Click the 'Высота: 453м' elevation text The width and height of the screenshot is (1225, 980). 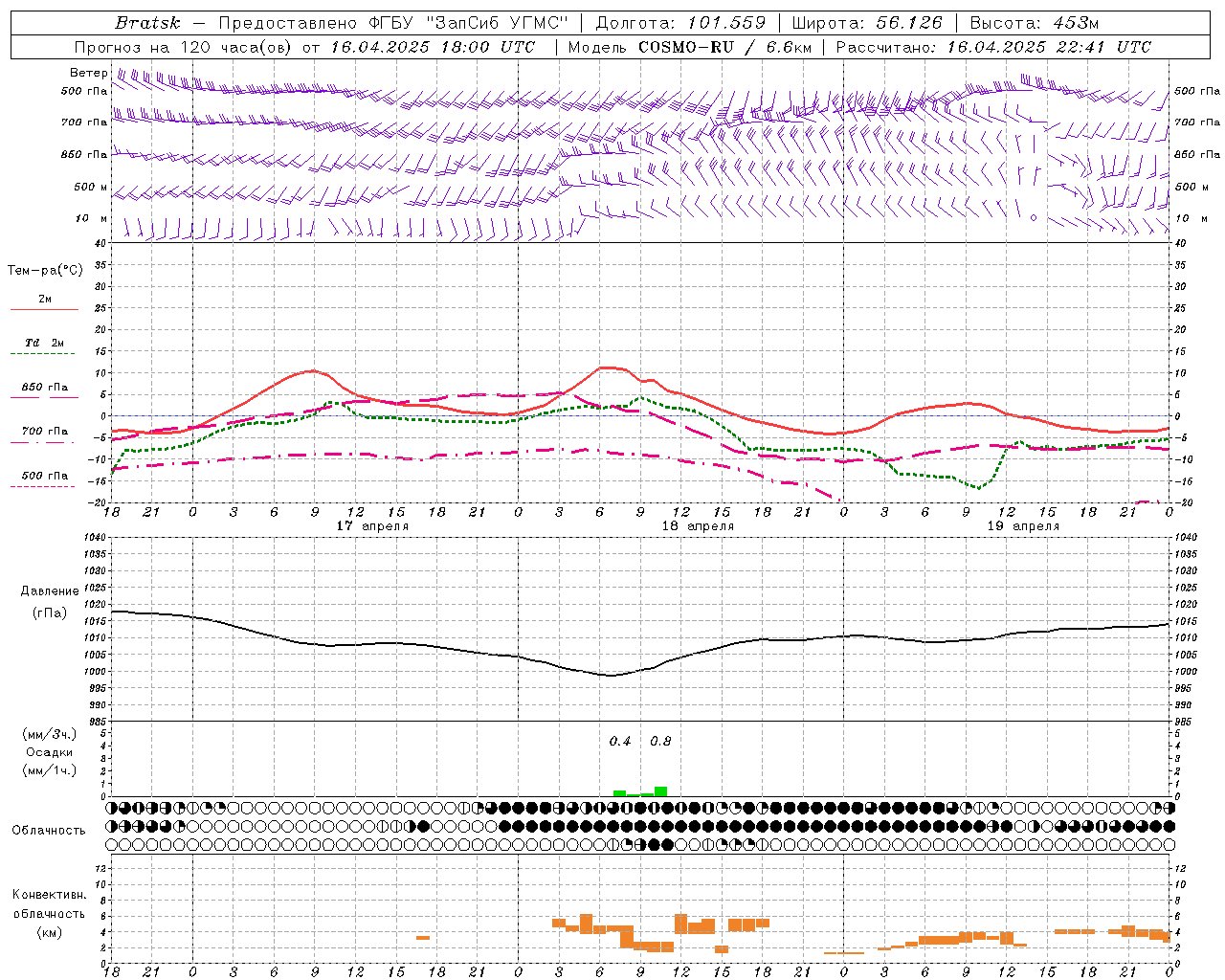tap(1034, 23)
